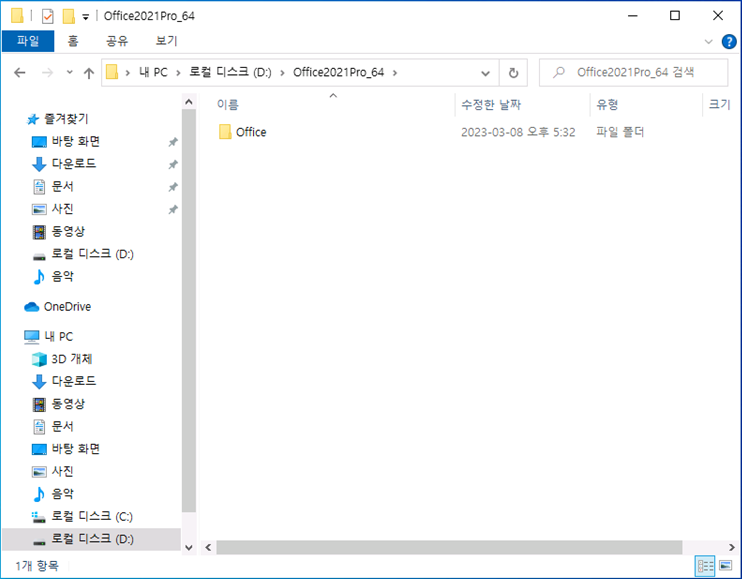Click the OneDrive cloud icon
742x579 pixels.
tap(32, 307)
